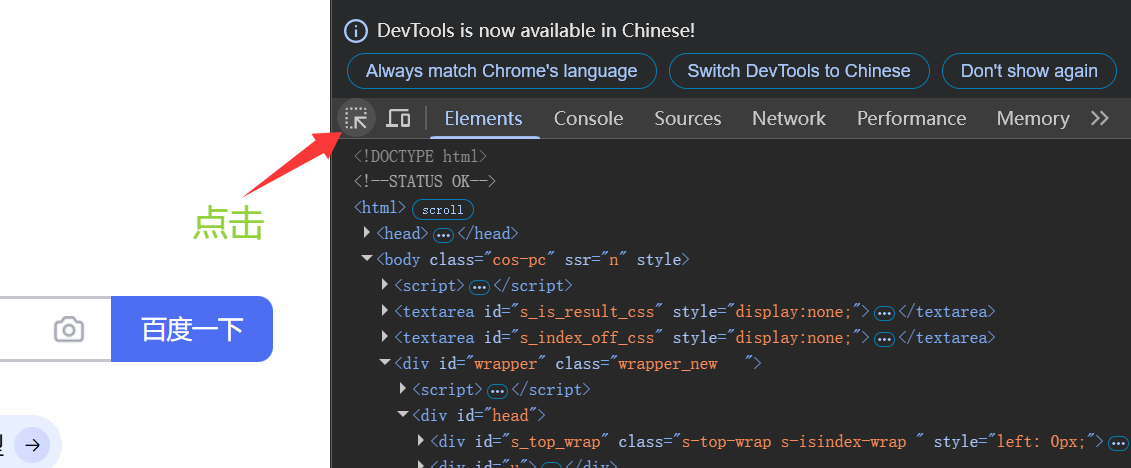Expand the s_is_result_css textarea node

(385, 310)
